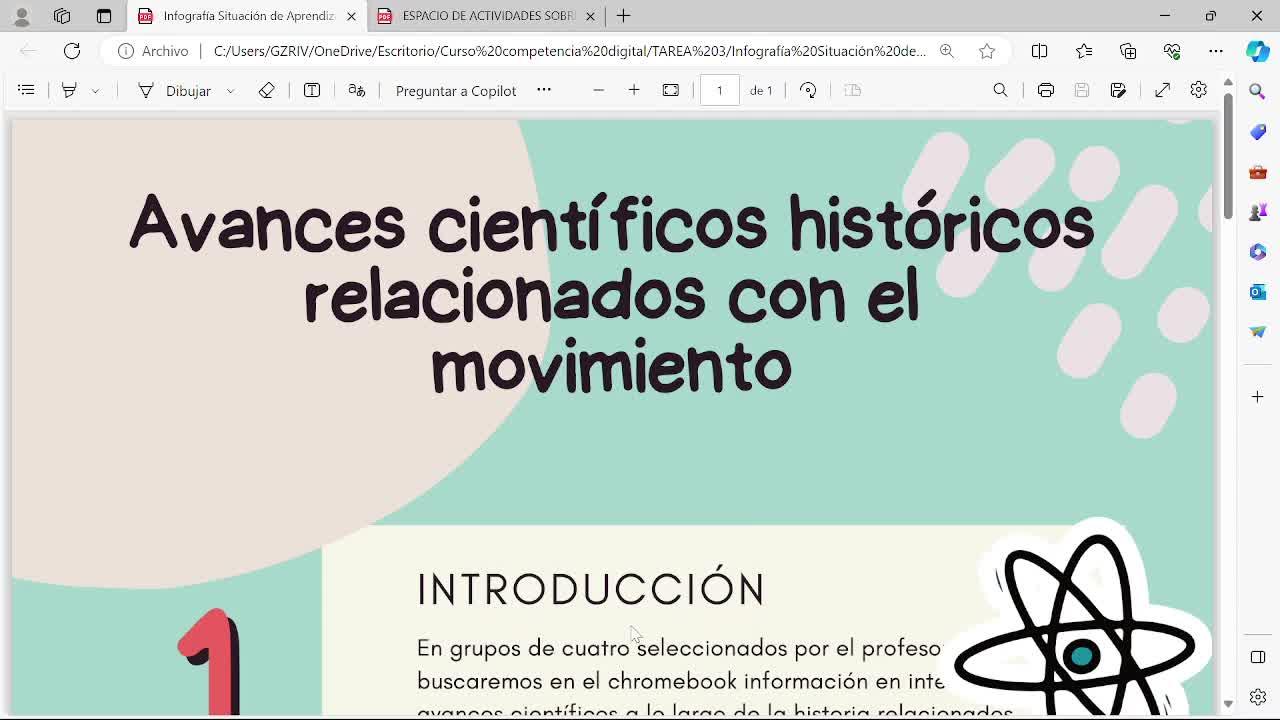The image size is (1280, 720).
Task: Add this page to favorites
Action: click(x=987, y=51)
